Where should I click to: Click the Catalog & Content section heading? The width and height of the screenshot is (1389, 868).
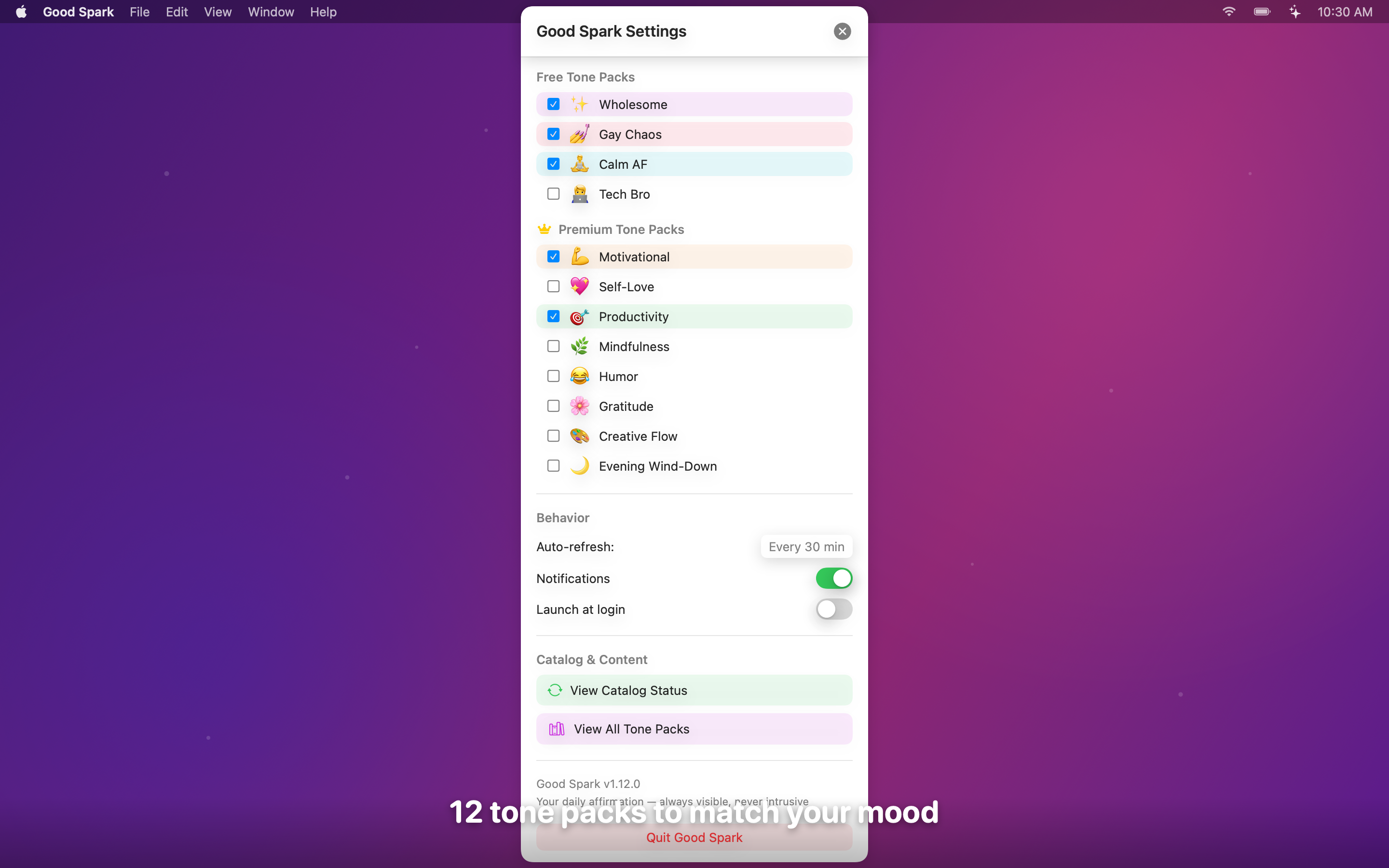[592, 660]
